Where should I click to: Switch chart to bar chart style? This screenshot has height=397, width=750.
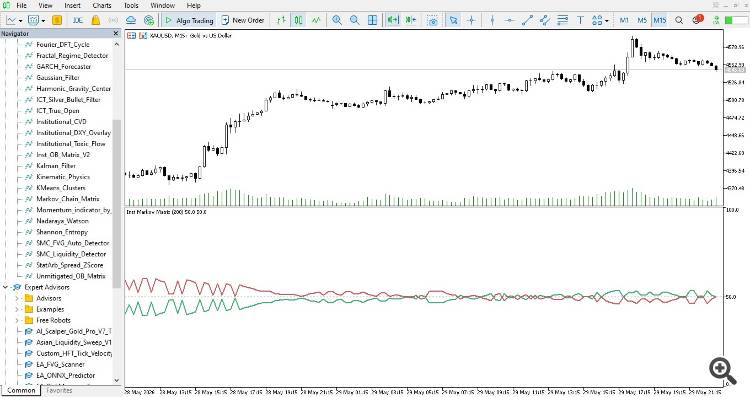click(x=281, y=21)
